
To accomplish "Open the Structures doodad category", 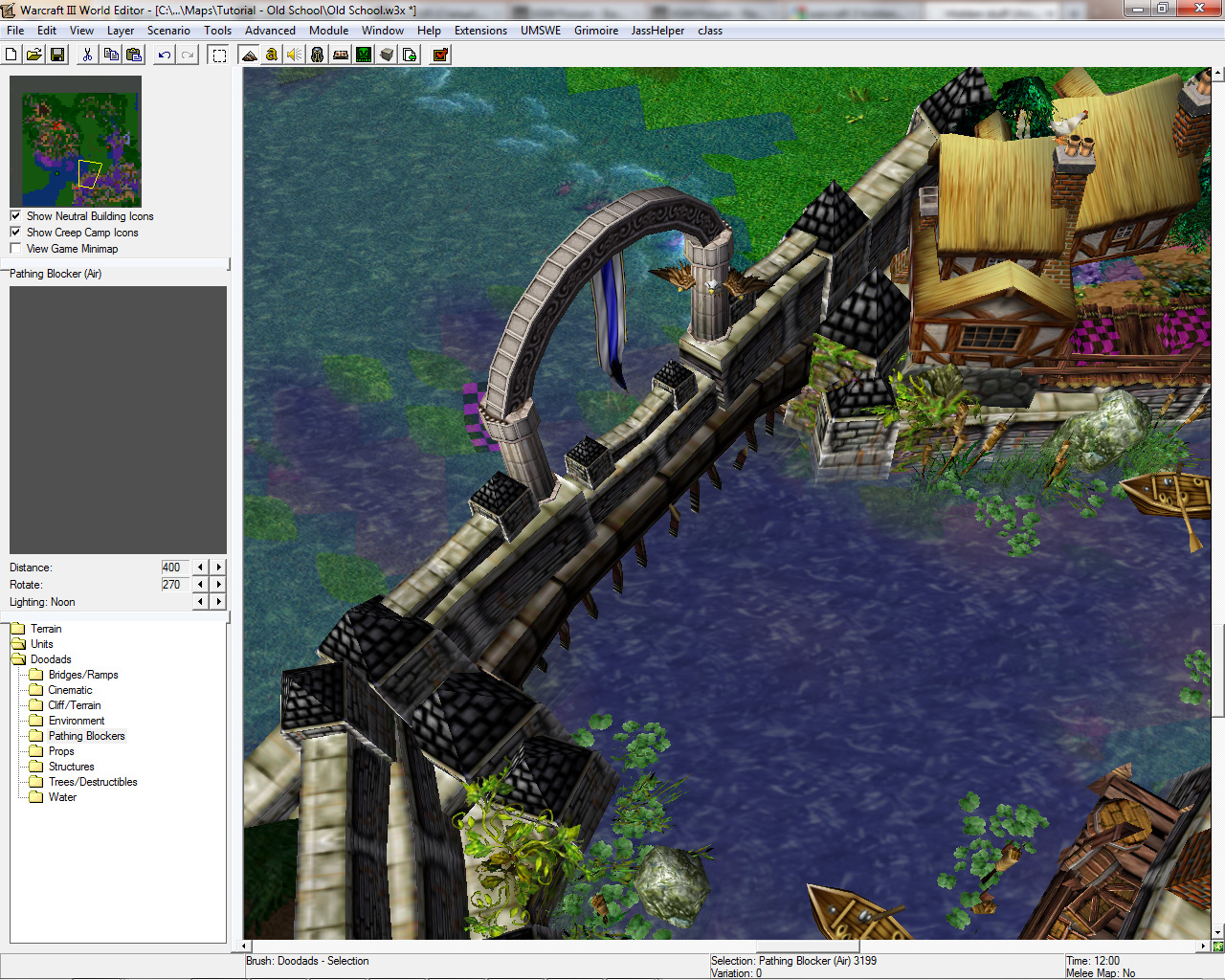I will (x=71, y=767).
